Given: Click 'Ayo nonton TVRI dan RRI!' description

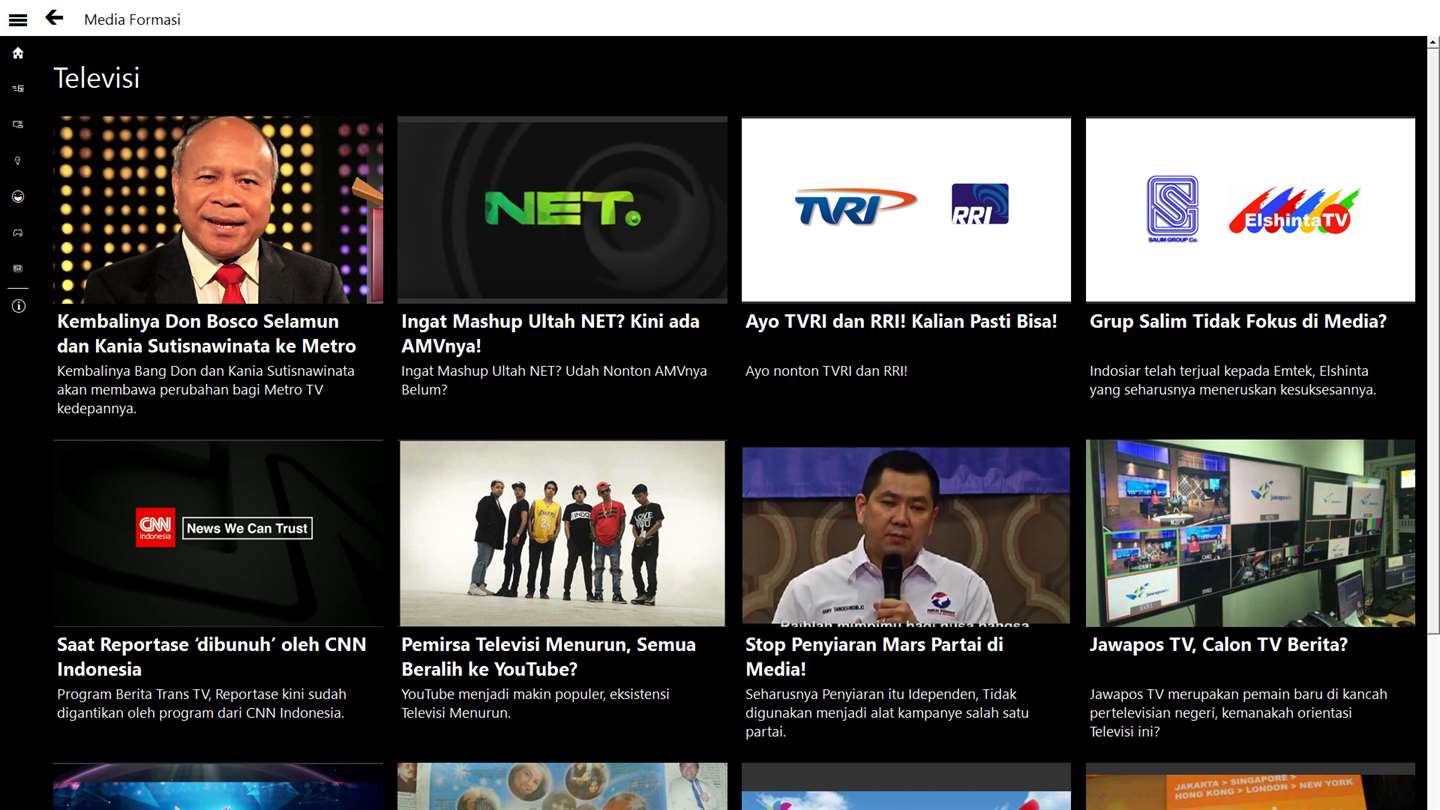Looking at the screenshot, I should tap(827, 371).
